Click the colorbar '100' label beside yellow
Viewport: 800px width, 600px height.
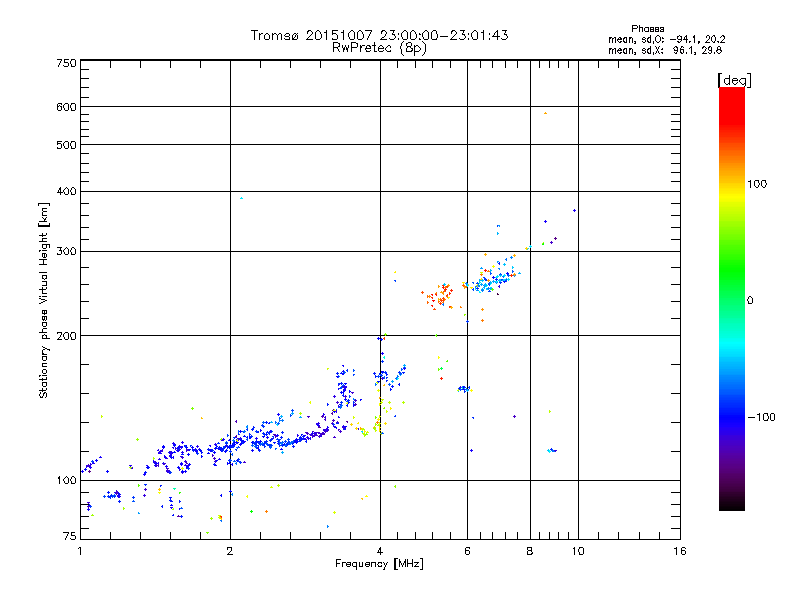click(757, 184)
